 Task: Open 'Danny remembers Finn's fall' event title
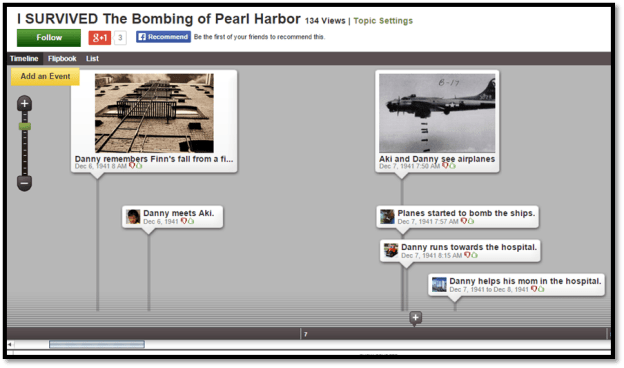click(x=154, y=159)
